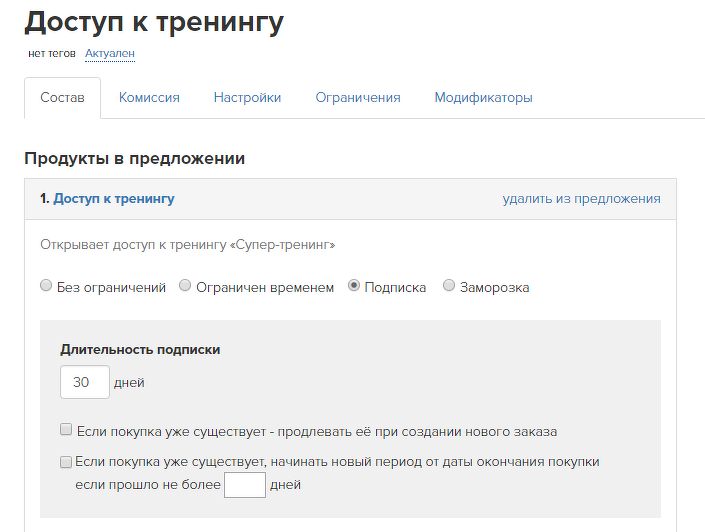
Task: Enable 'начинать новый период от даты окончания' checkbox
Action: pyautogui.click(x=66, y=462)
